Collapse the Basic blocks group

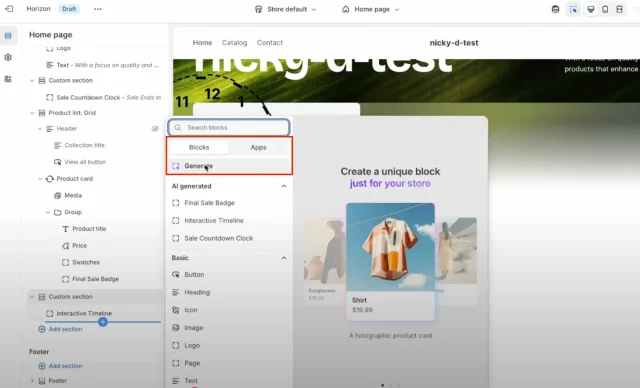[x=284, y=258]
